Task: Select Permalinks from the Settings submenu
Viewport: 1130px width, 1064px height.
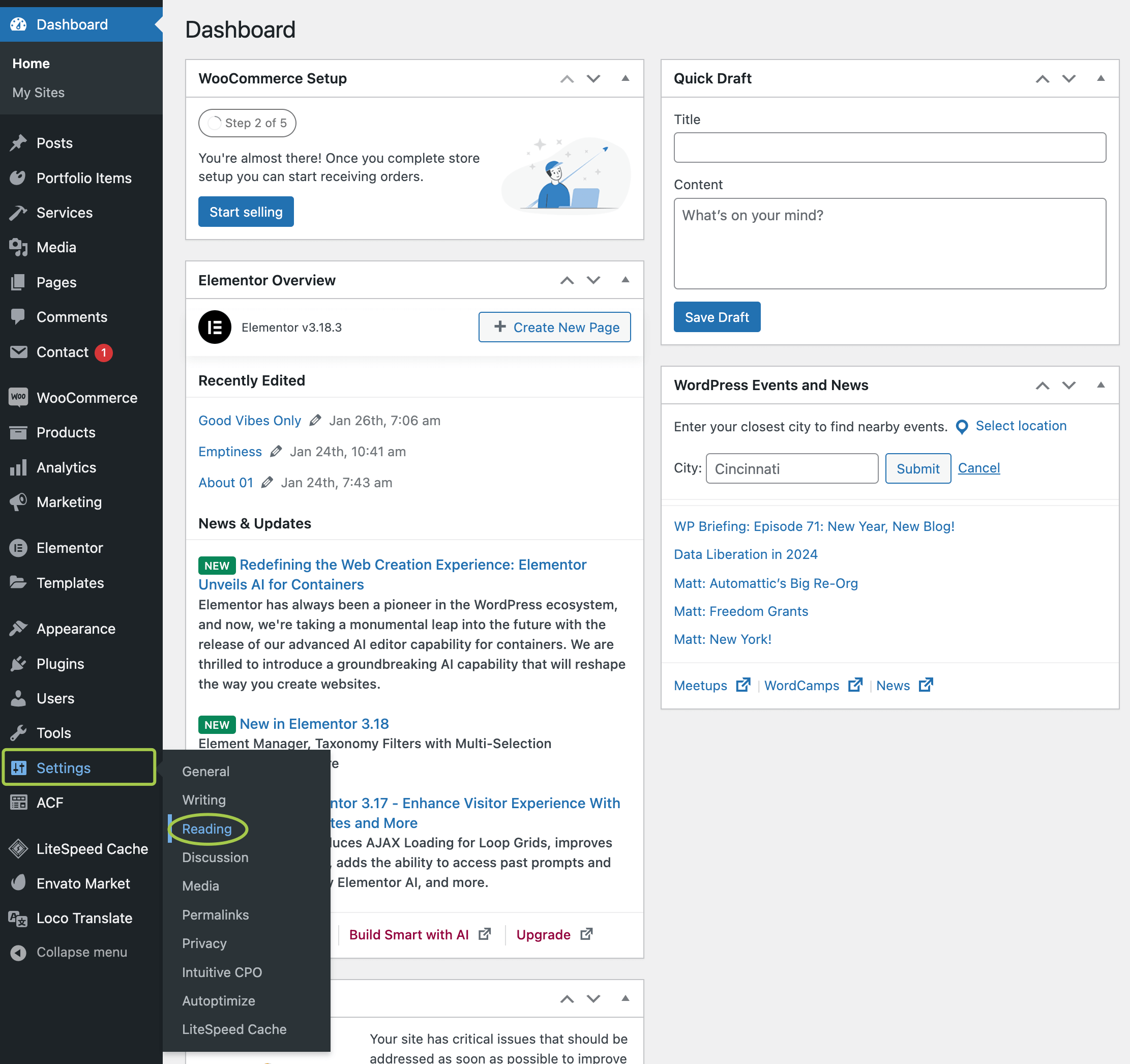Action: point(215,914)
